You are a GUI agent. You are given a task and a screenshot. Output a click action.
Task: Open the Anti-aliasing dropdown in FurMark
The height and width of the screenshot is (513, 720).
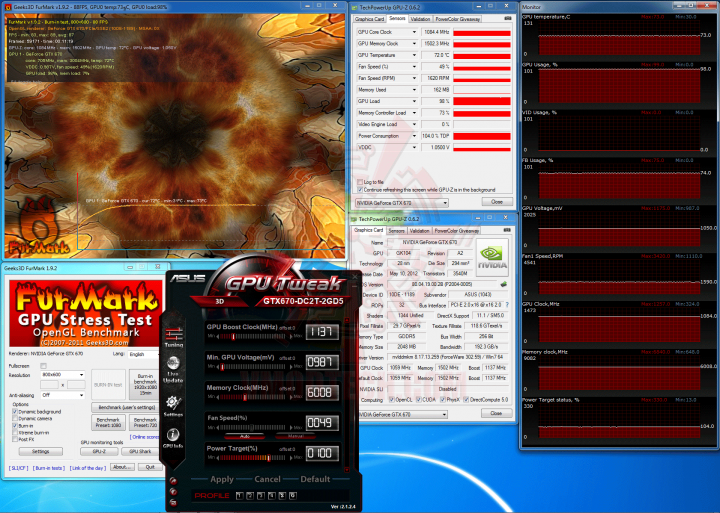pos(63,395)
